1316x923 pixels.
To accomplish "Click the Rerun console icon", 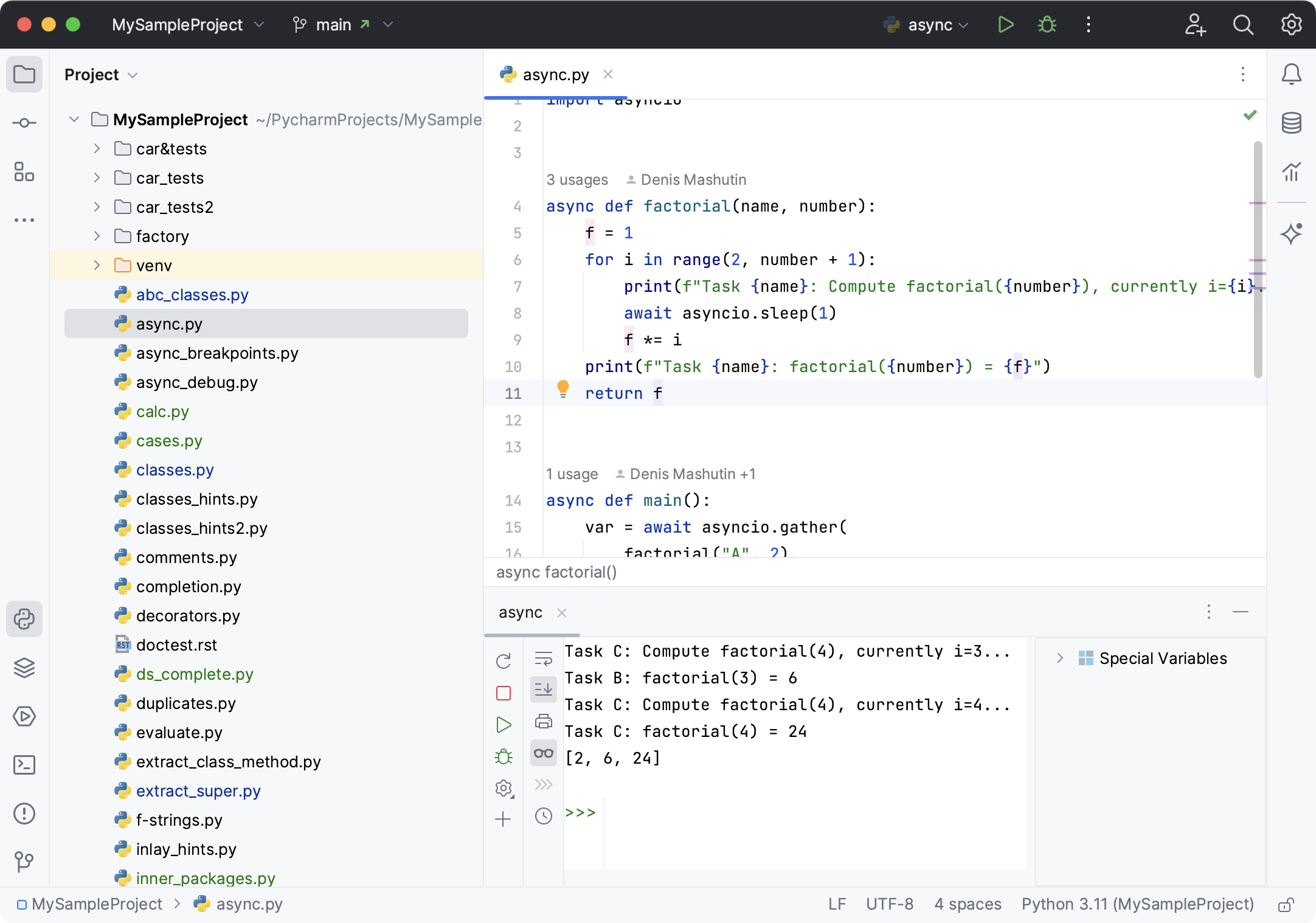I will click(x=504, y=662).
